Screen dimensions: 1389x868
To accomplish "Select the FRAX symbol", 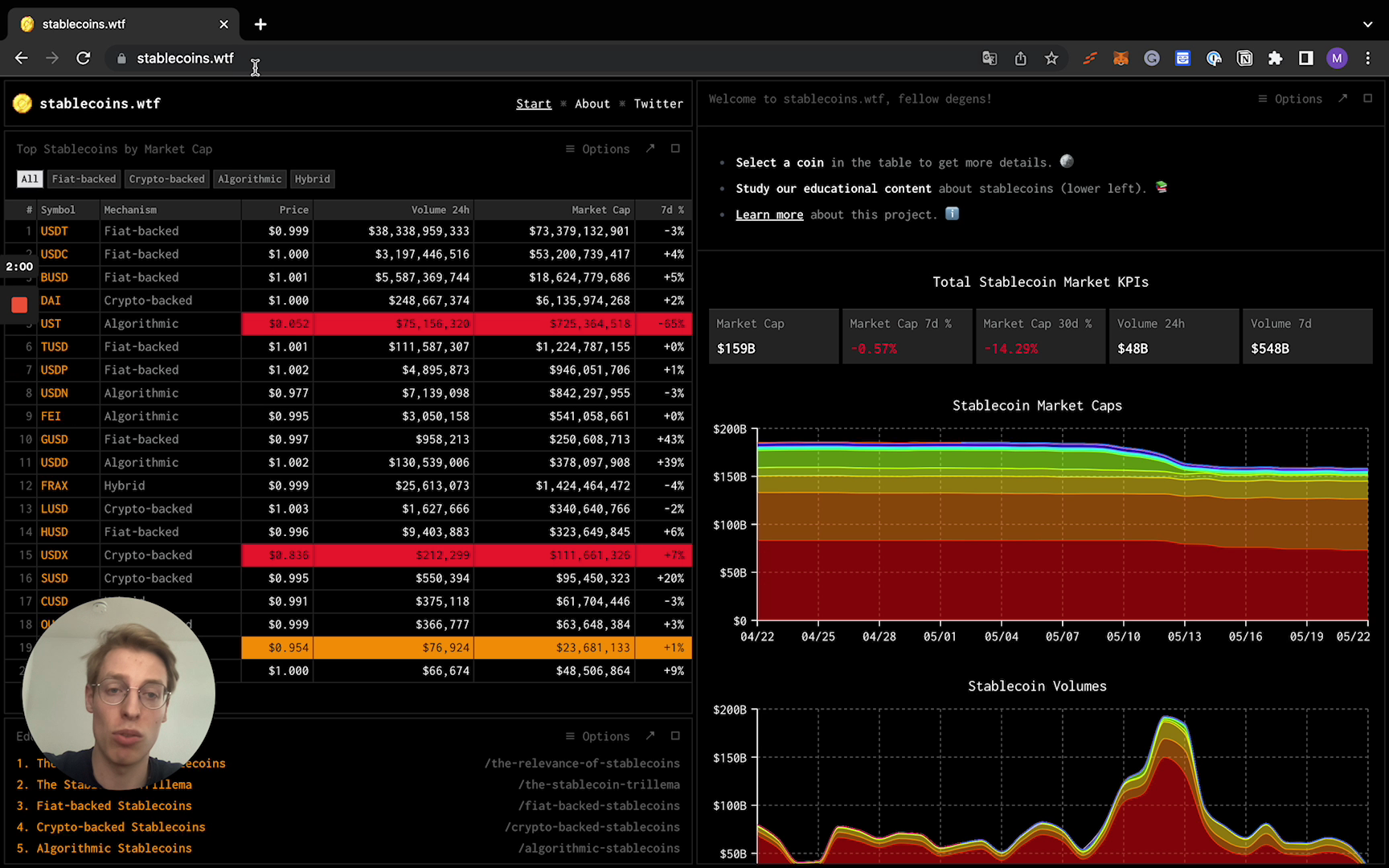I will 54,485.
